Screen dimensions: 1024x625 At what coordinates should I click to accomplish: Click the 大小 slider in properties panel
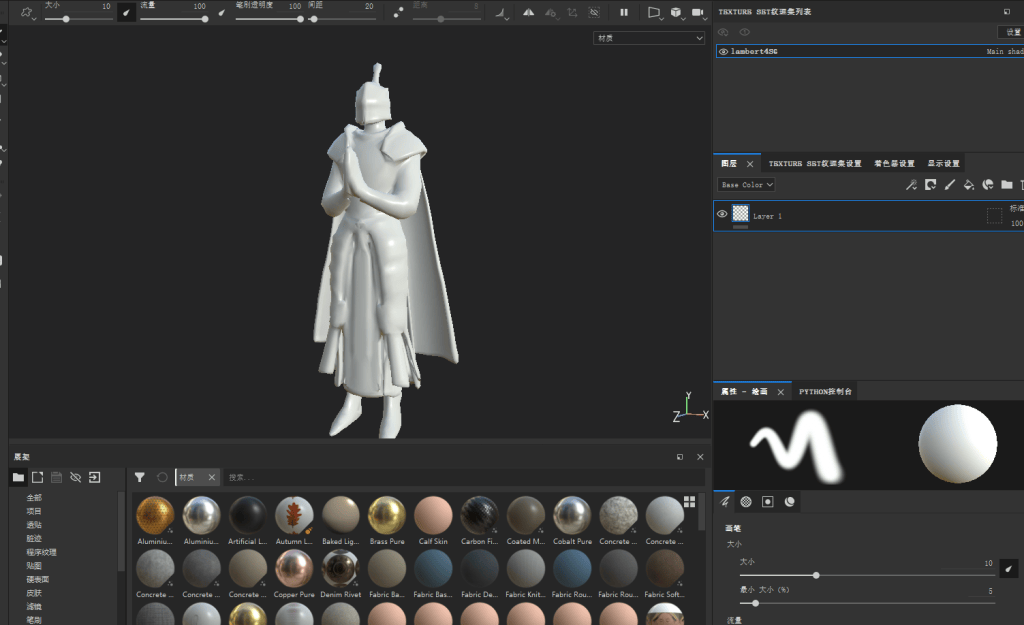867,575
